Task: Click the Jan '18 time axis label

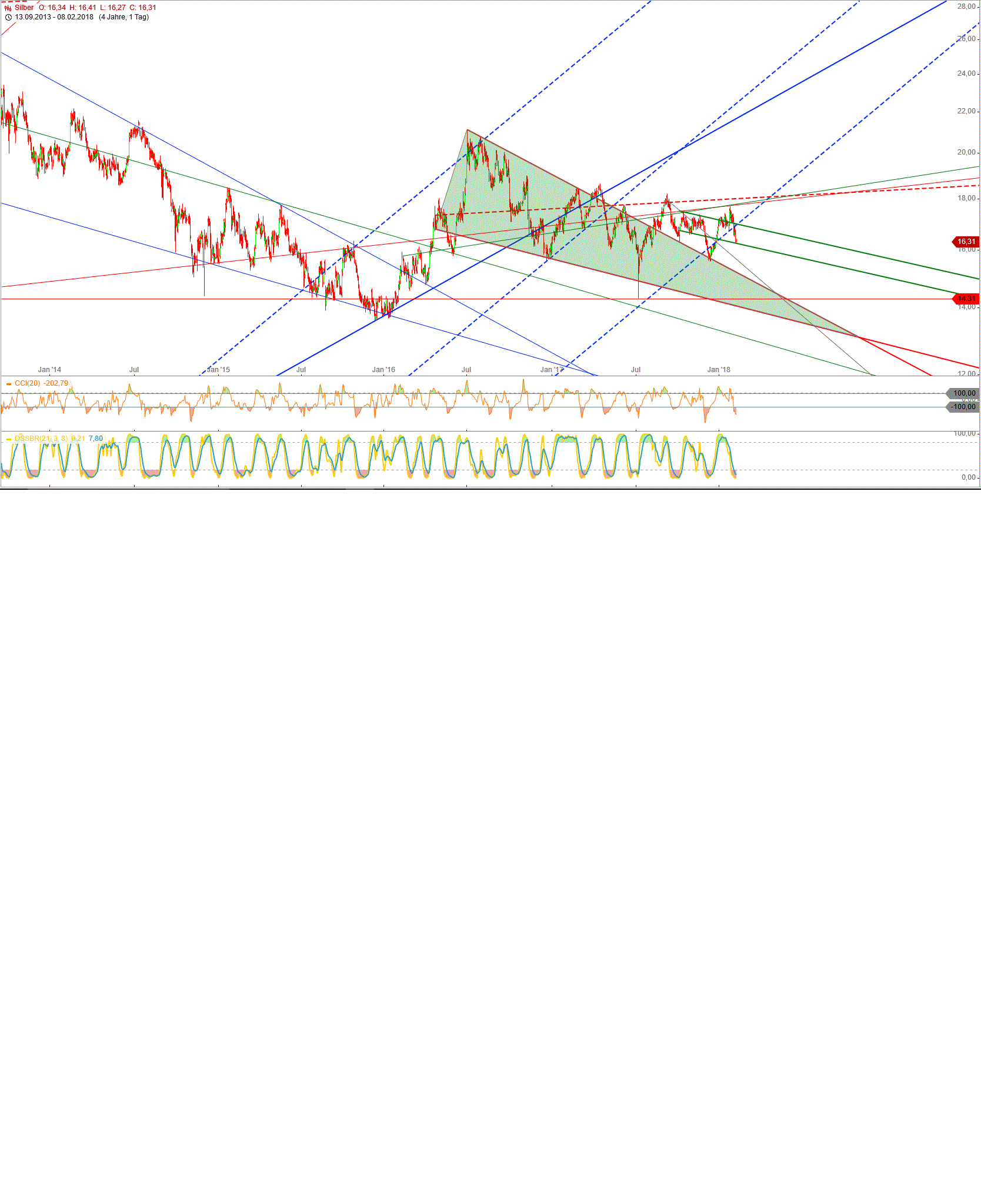Action: point(719,370)
